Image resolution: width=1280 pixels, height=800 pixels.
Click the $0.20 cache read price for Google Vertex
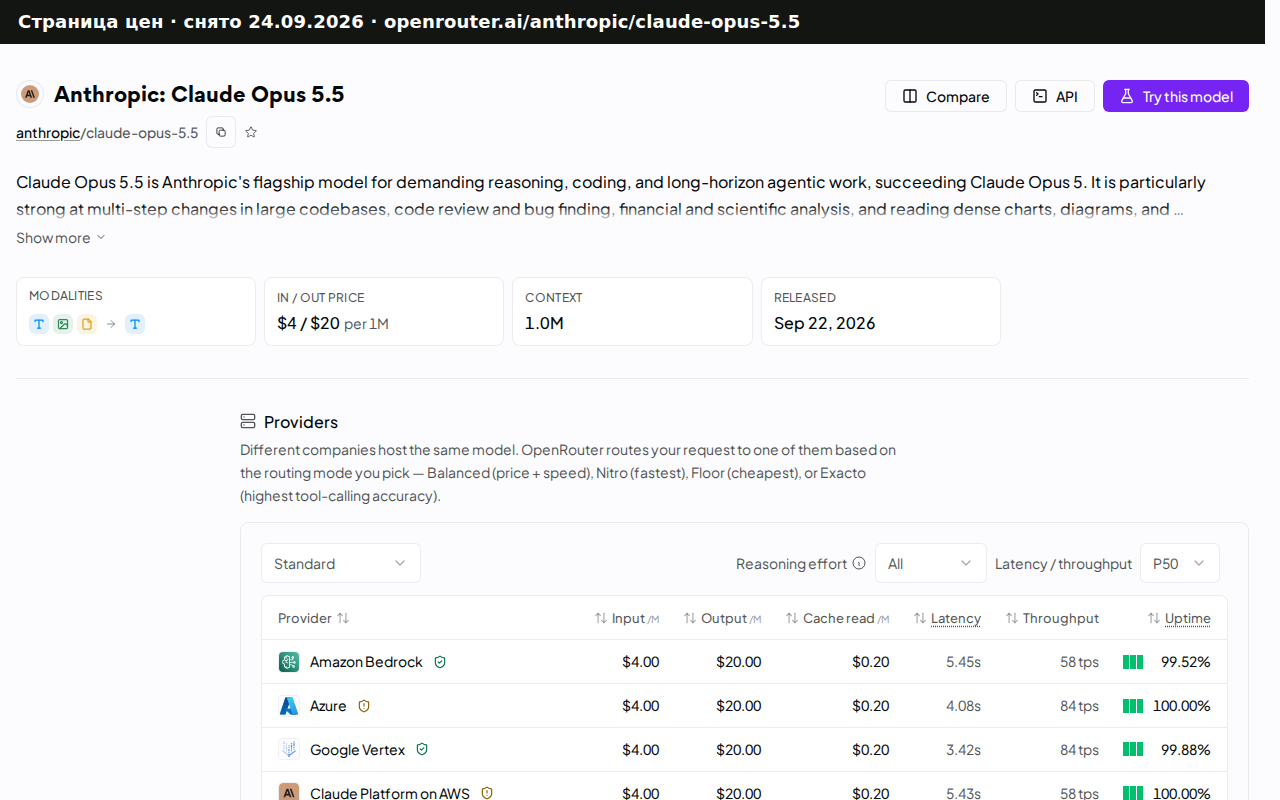point(870,750)
